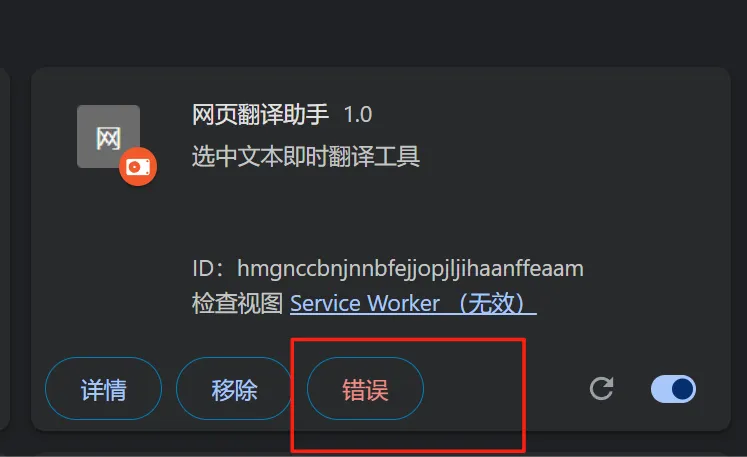Open 详情 for the extension
Screen dimensions: 747x457
[103, 389]
